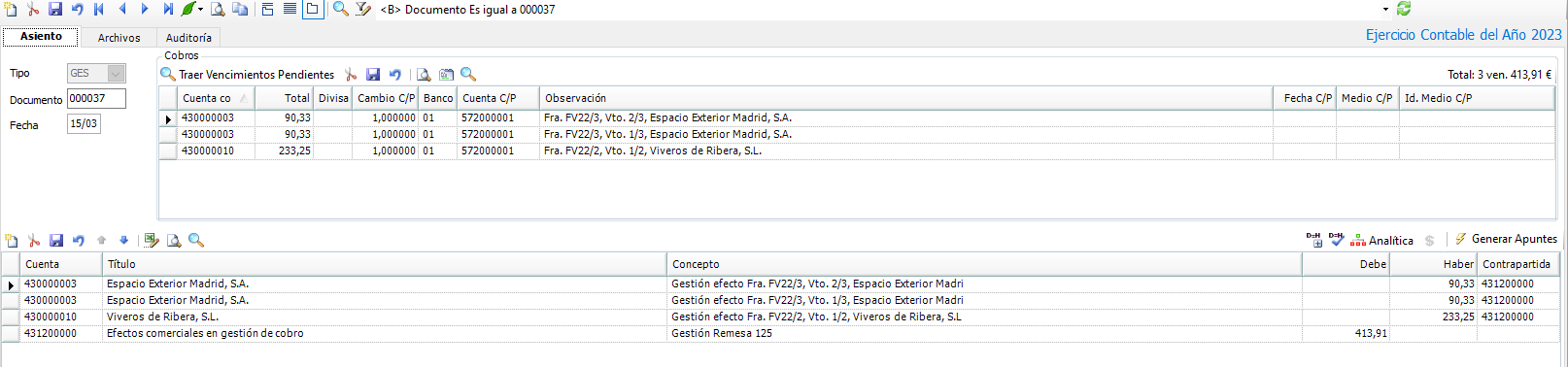Click the calendar icon in Cobros toolbar
The image size is (1568, 367).
[446, 74]
